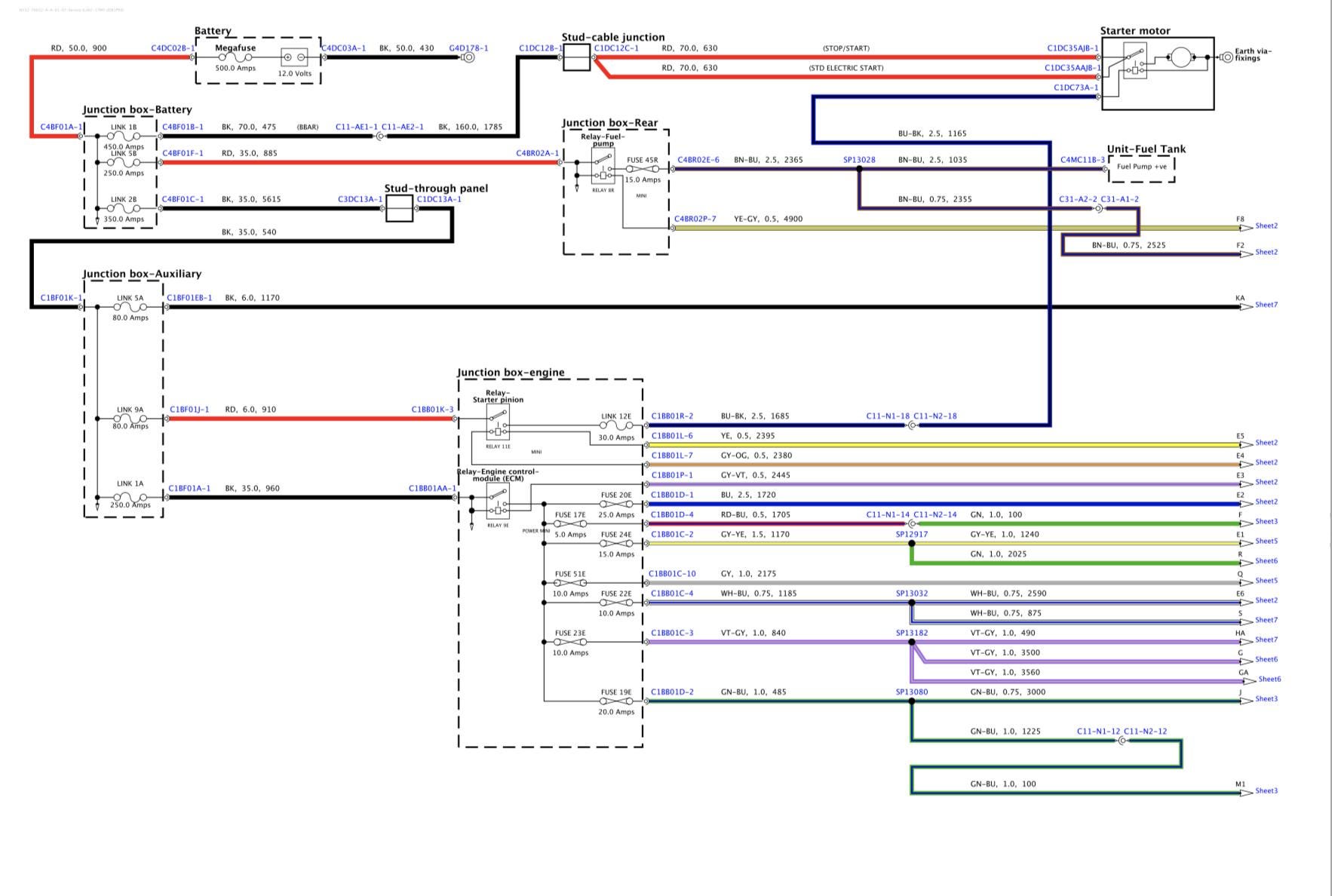Click the Relay-Engine control-module relay symbol
1332x896 pixels.
(498, 502)
